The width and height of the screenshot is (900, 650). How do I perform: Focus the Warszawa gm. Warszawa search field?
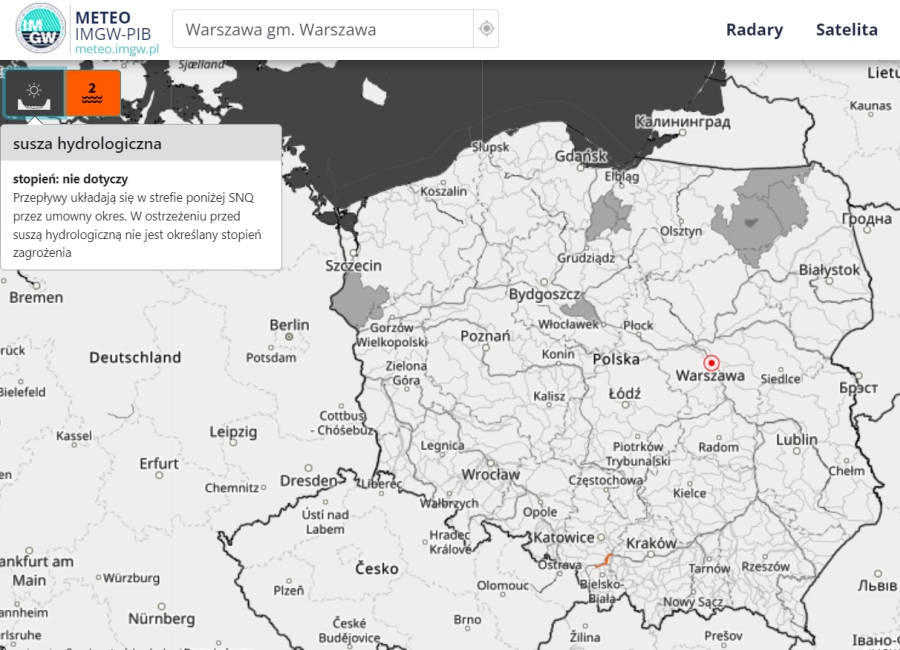(x=323, y=29)
